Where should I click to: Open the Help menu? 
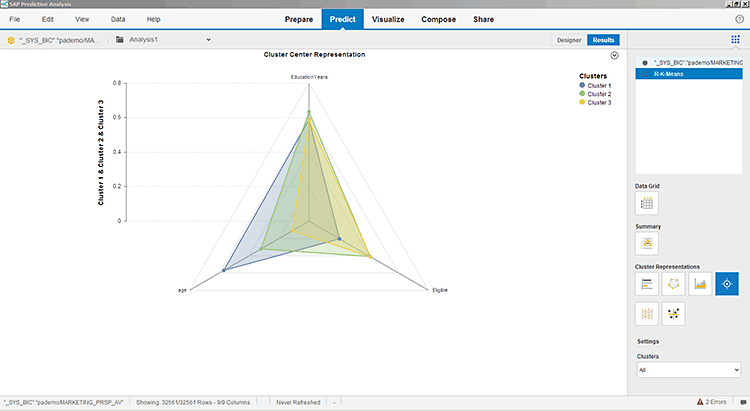(x=154, y=20)
